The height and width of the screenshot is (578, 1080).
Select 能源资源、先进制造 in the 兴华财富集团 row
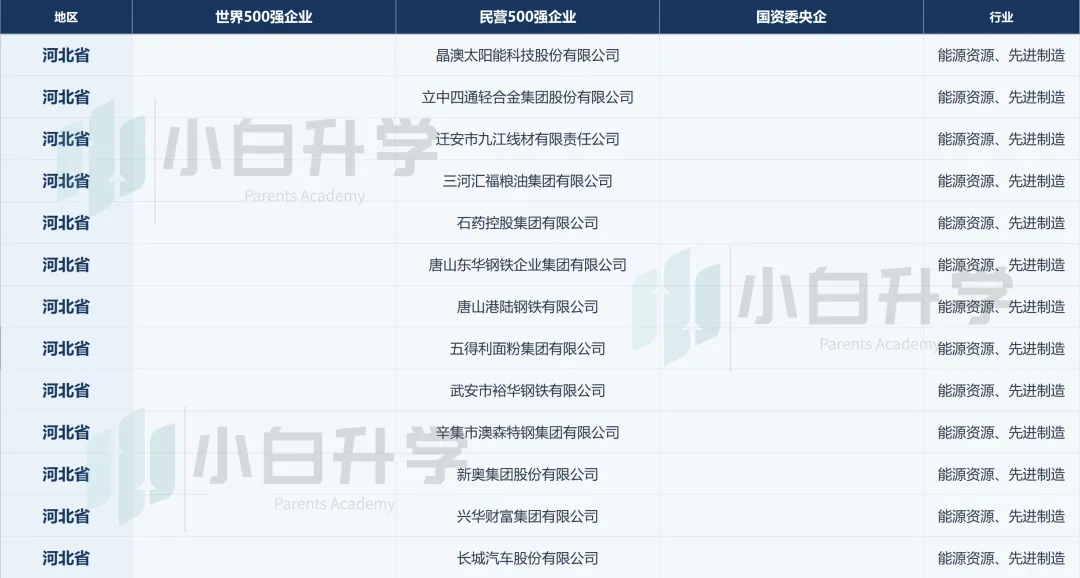click(x=1001, y=517)
